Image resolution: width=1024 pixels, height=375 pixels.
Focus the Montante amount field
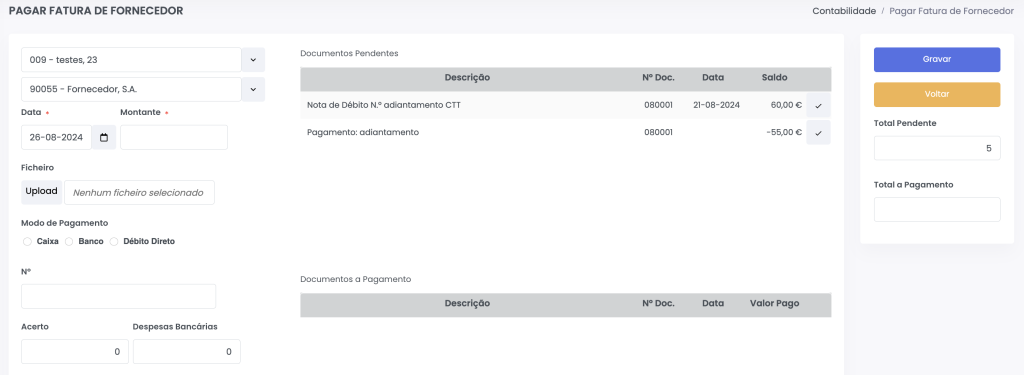point(174,137)
